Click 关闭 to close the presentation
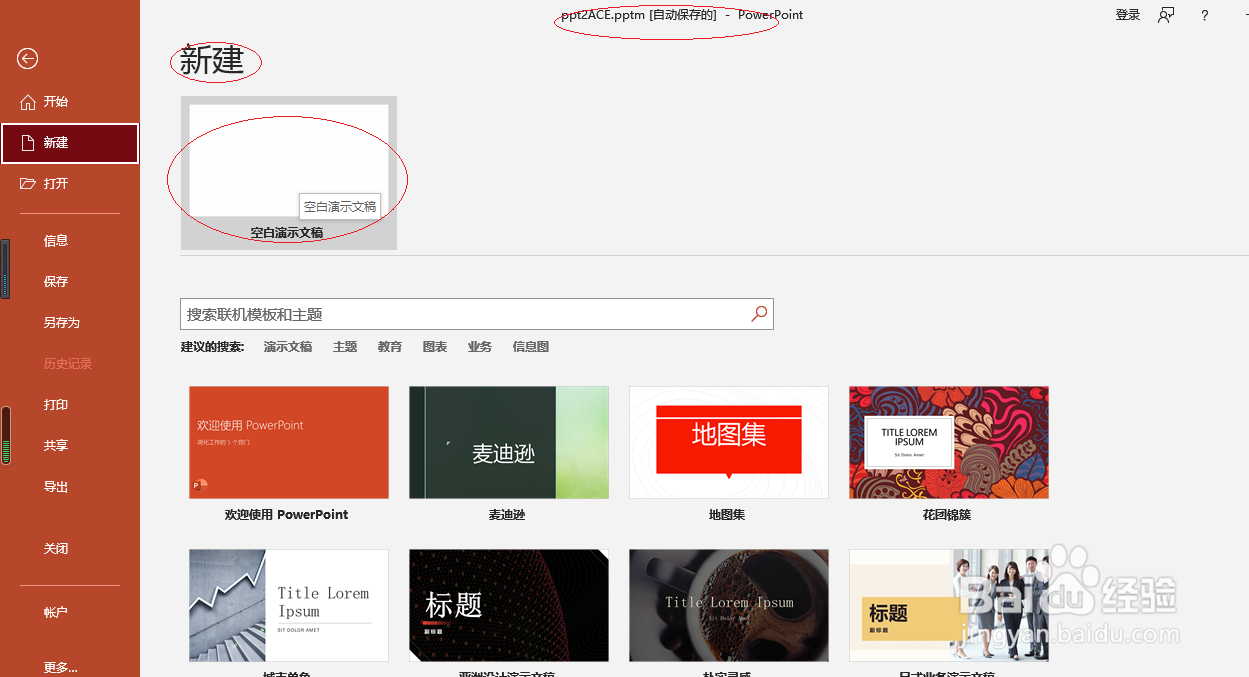 [x=56, y=549]
